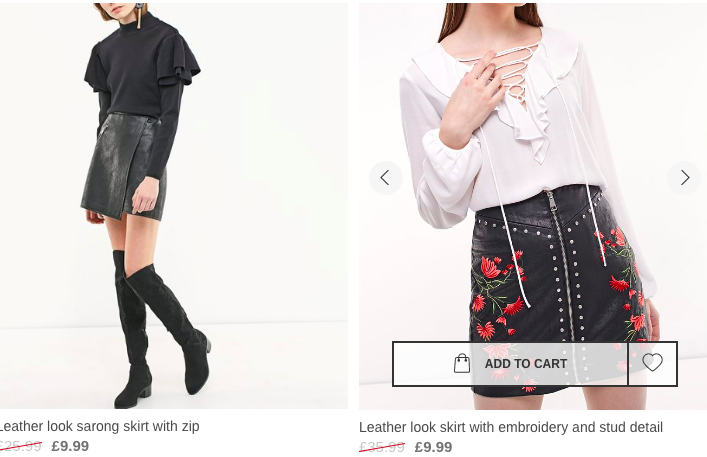Click the £9.99 price under the sarong skirt
The width and height of the screenshot is (707, 457).
(x=70, y=446)
